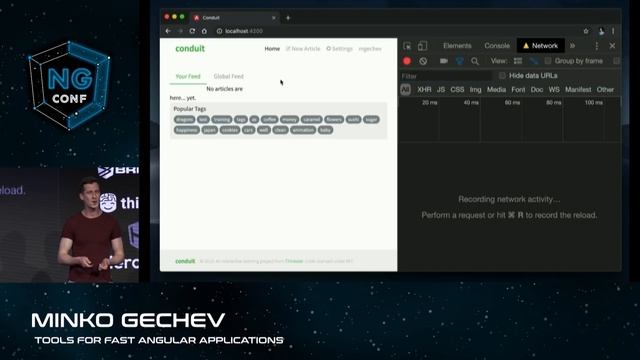Viewport: 640px width, 360px height.
Task: Filter network requests by Media
Action: (496, 89)
